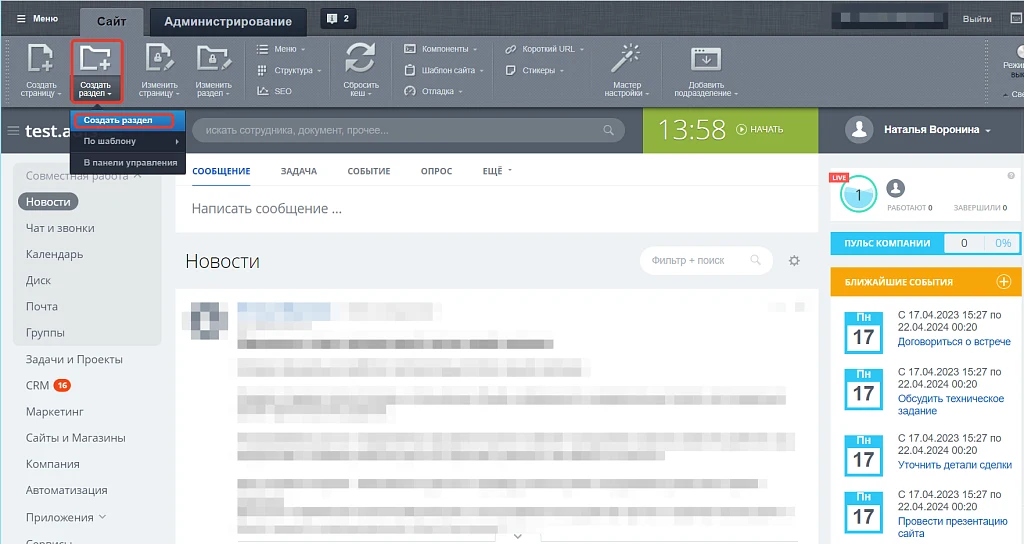Click the magnifier in Фильтр + поиск
The height and width of the screenshot is (544, 1024).
[756, 260]
